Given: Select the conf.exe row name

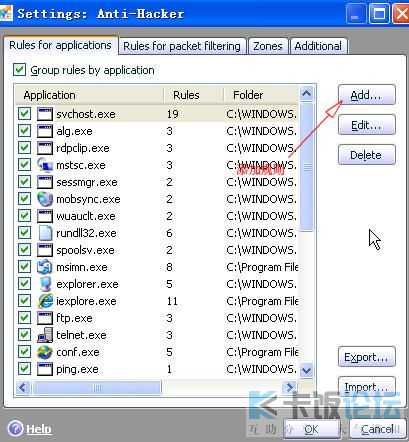Looking at the screenshot, I should click(78, 352).
